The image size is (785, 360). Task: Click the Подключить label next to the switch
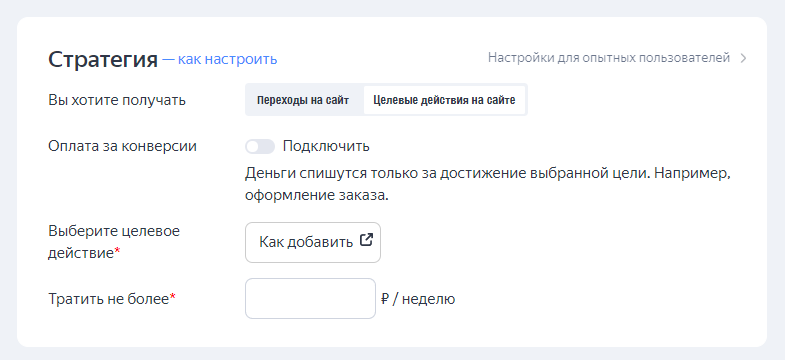pyautogui.click(x=326, y=146)
